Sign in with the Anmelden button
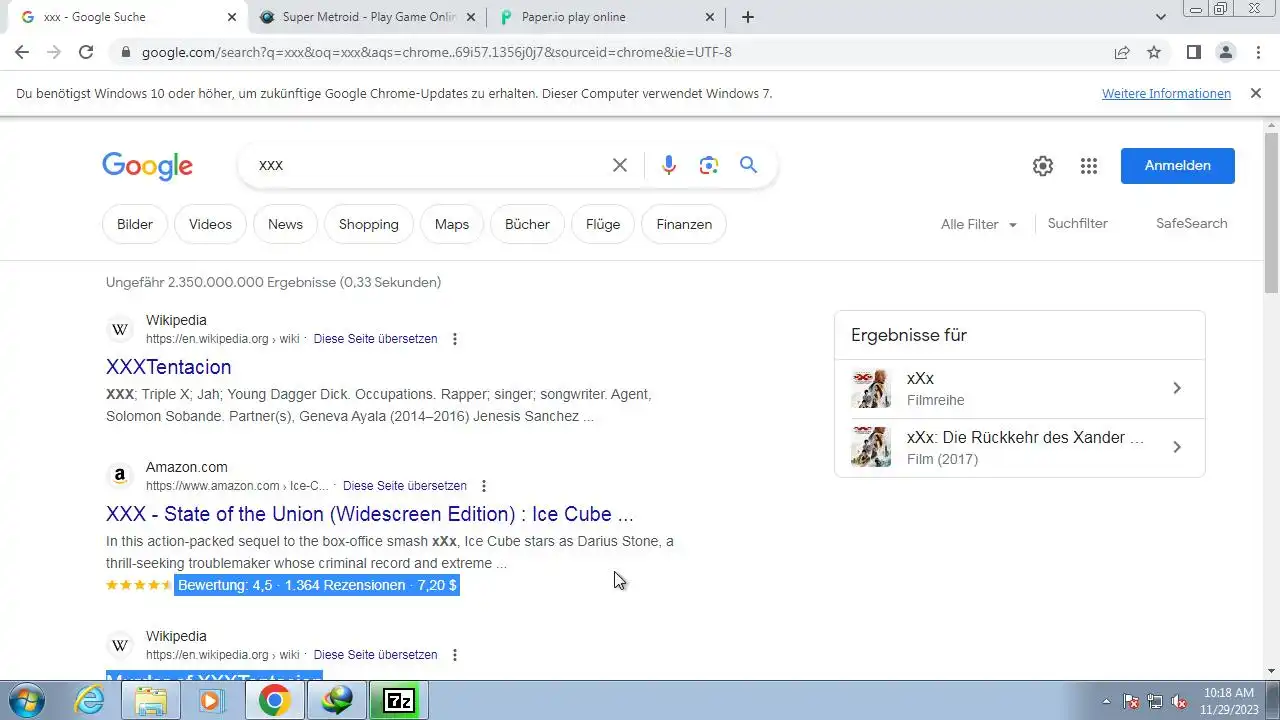Viewport: 1280px width, 720px height. (x=1178, y=166)
